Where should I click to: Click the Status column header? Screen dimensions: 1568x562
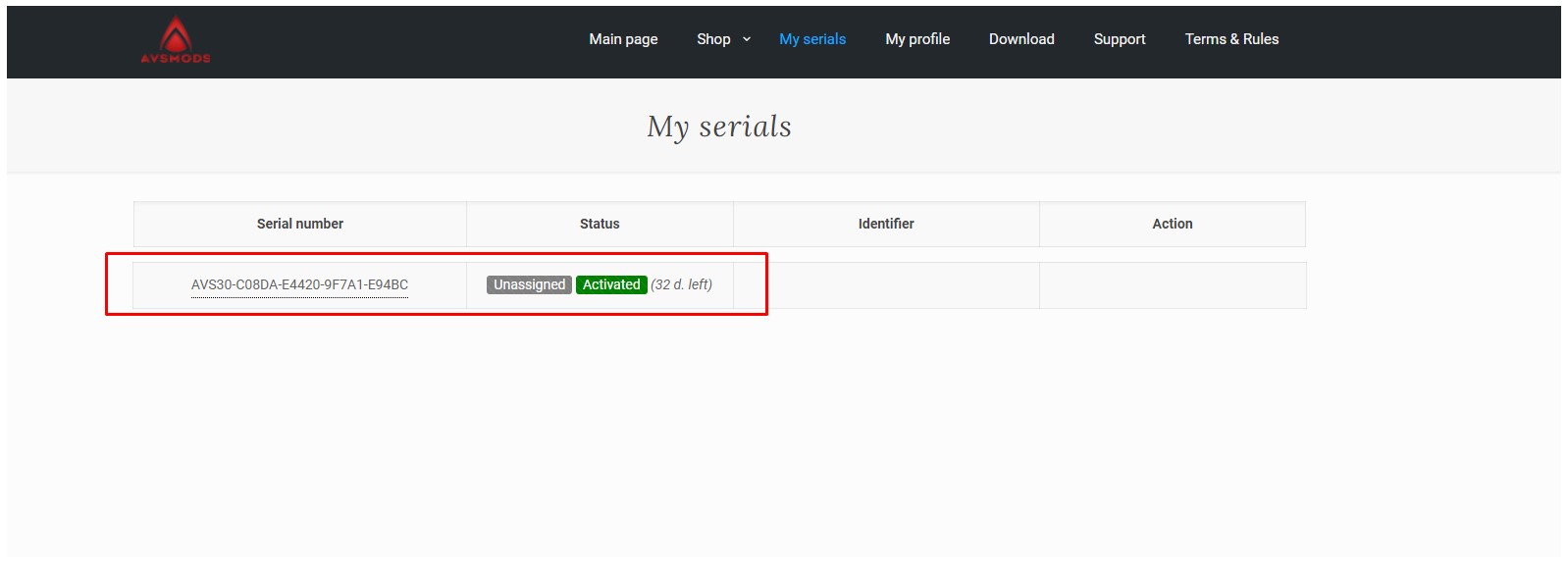(x=599, y=224)
